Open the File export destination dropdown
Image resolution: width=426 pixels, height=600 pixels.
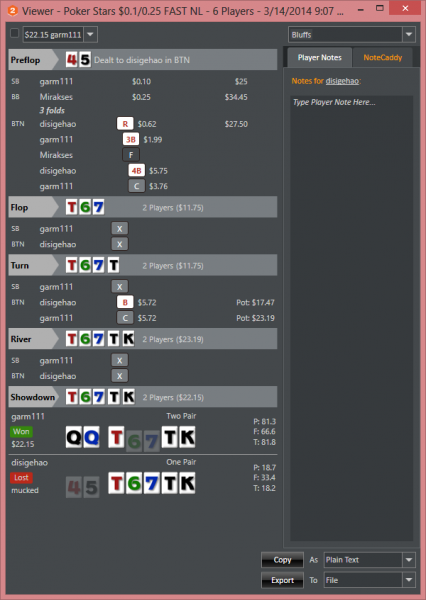point(370,580)
